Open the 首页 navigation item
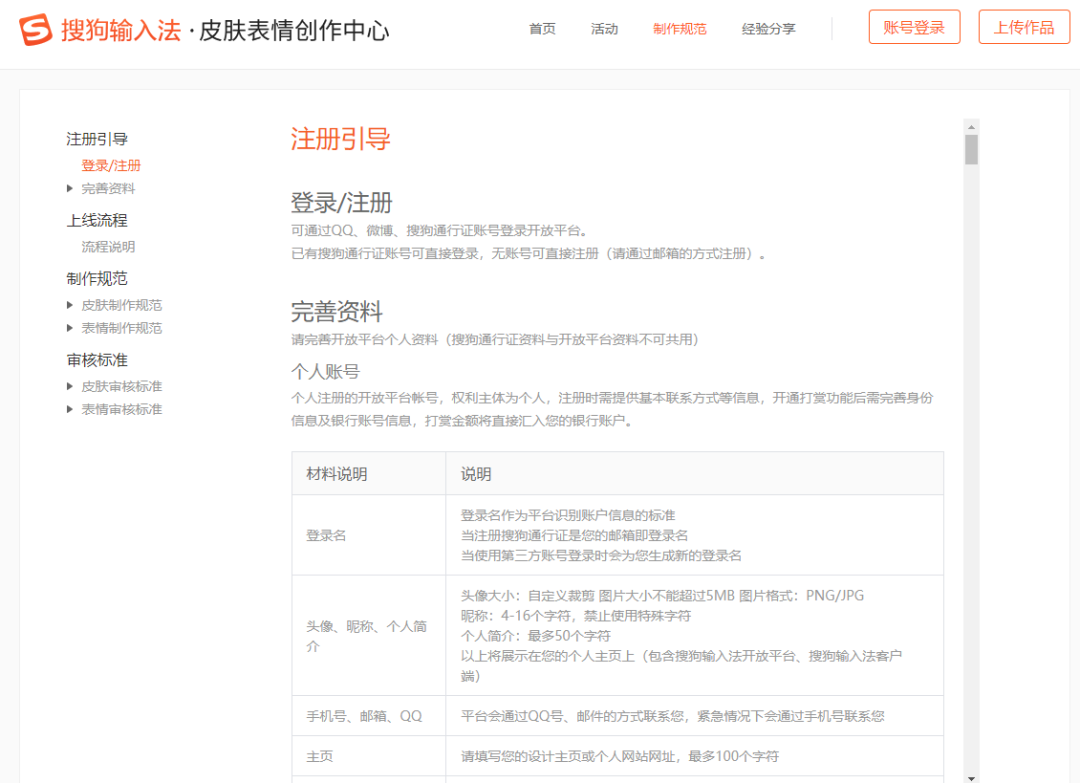Viewport: 1080px width, 783px height. tap(542, 29)
